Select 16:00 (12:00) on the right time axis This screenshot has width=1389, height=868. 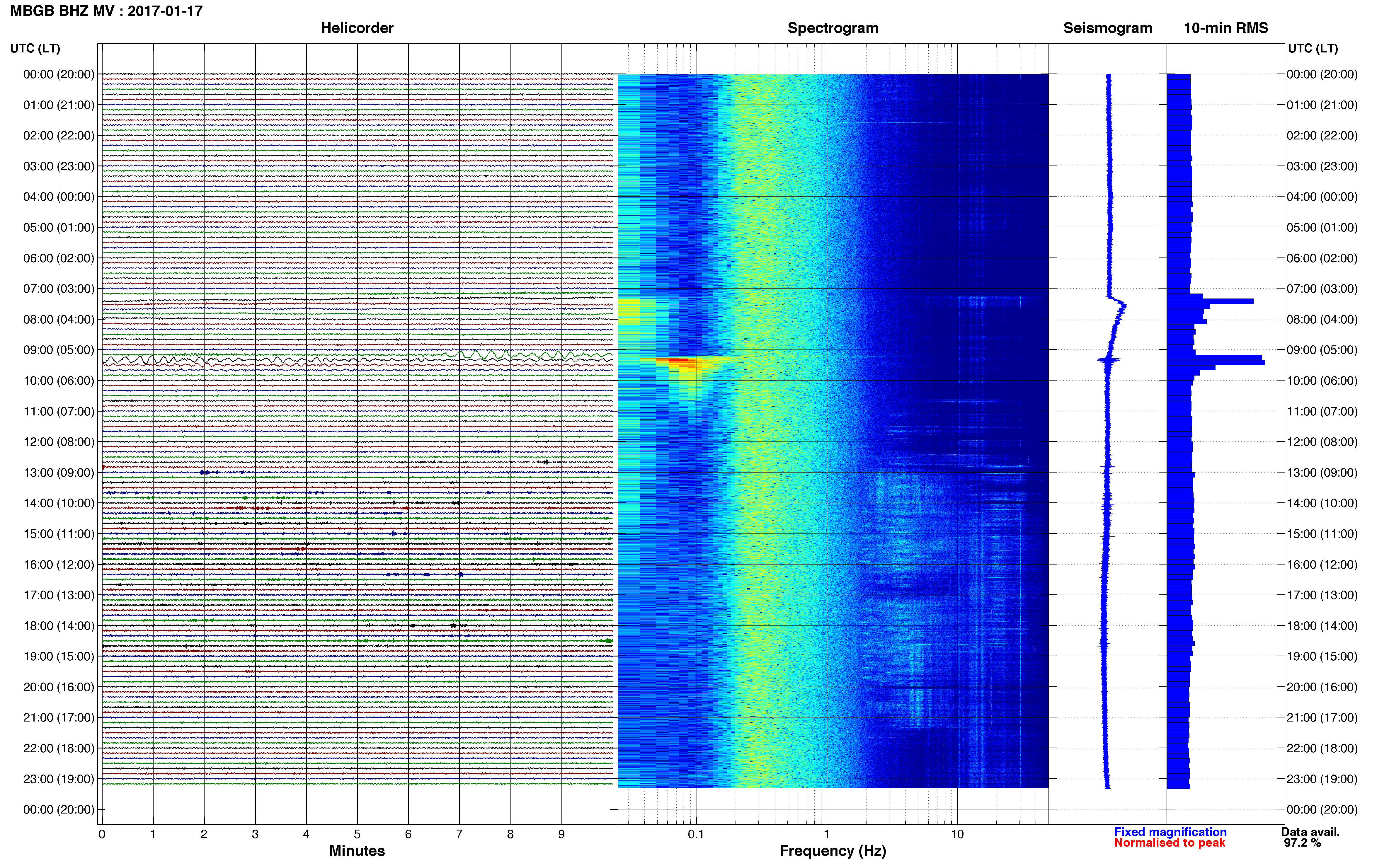coord(1322,565)
